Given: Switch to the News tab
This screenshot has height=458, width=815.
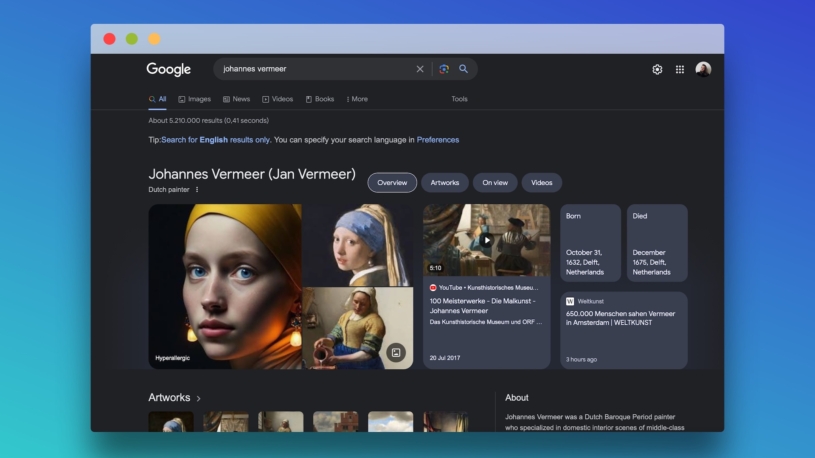Looking at the screenshot, I should 237,99.
